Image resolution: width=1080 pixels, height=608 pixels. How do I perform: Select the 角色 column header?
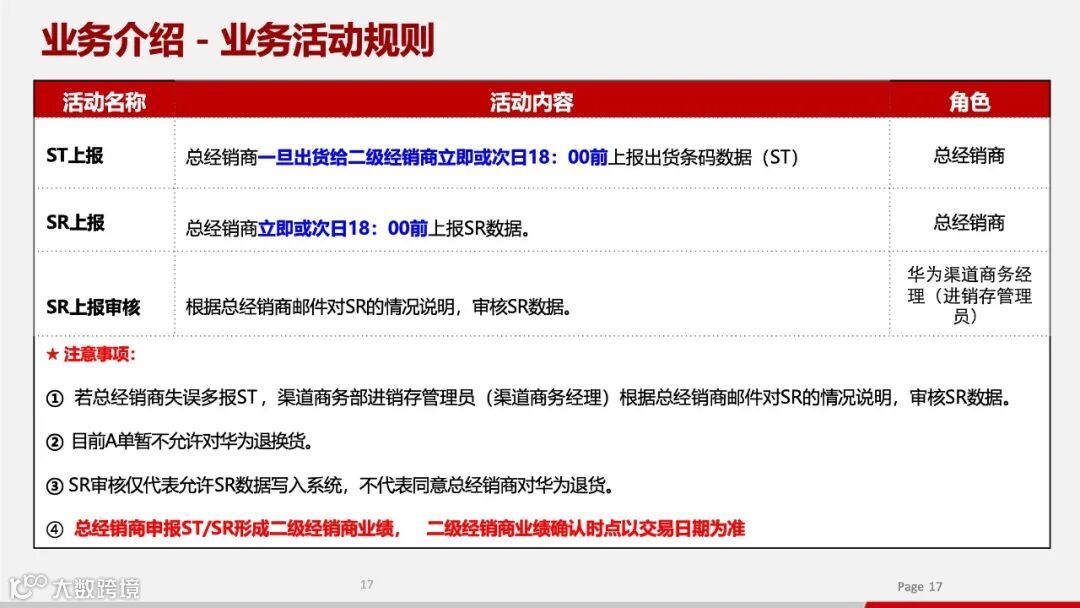point(969,102)
